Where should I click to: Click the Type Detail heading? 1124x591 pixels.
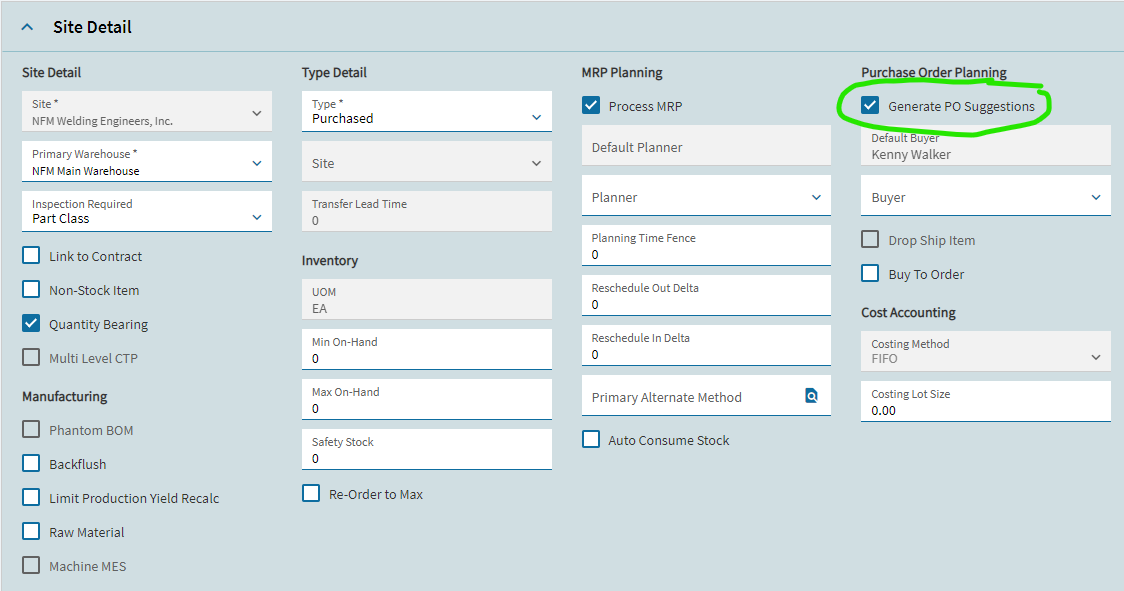334,72
